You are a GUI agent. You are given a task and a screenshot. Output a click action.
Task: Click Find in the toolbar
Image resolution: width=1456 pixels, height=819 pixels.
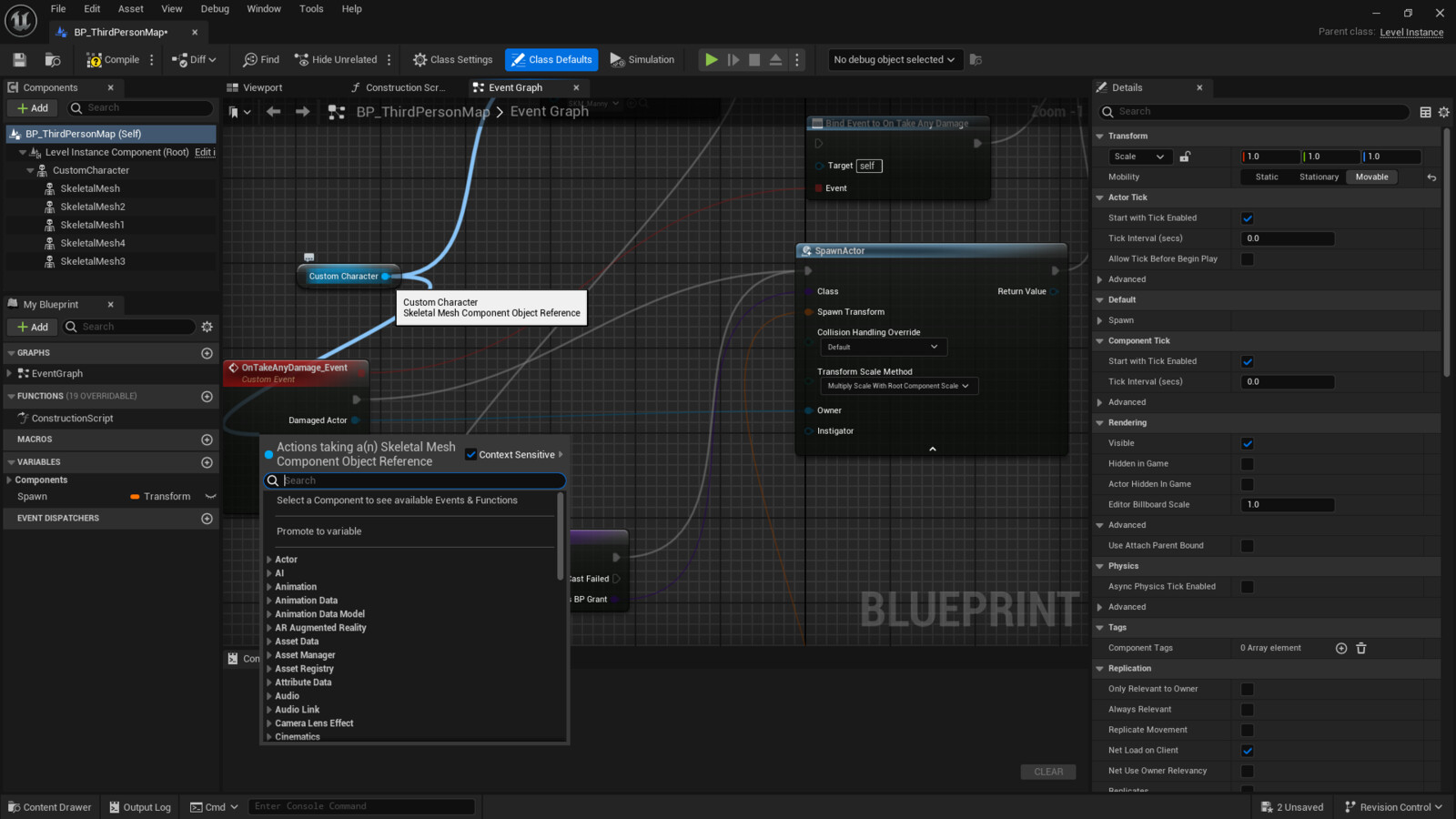click(x=261, y=60)
